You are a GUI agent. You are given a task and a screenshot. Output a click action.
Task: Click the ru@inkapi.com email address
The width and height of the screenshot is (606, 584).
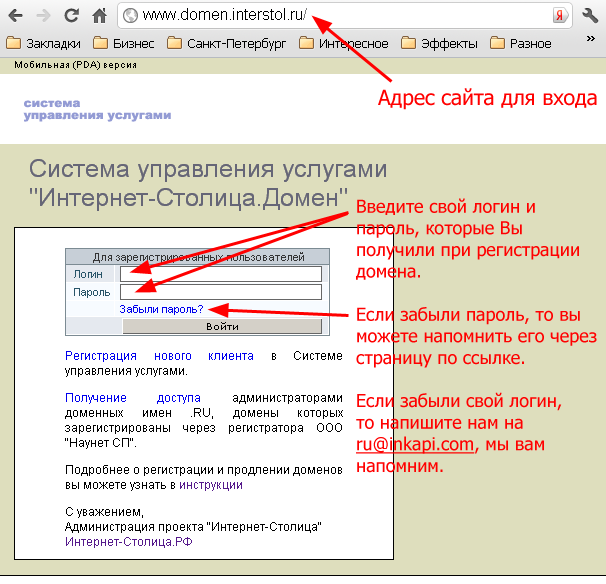coord(415,444)
